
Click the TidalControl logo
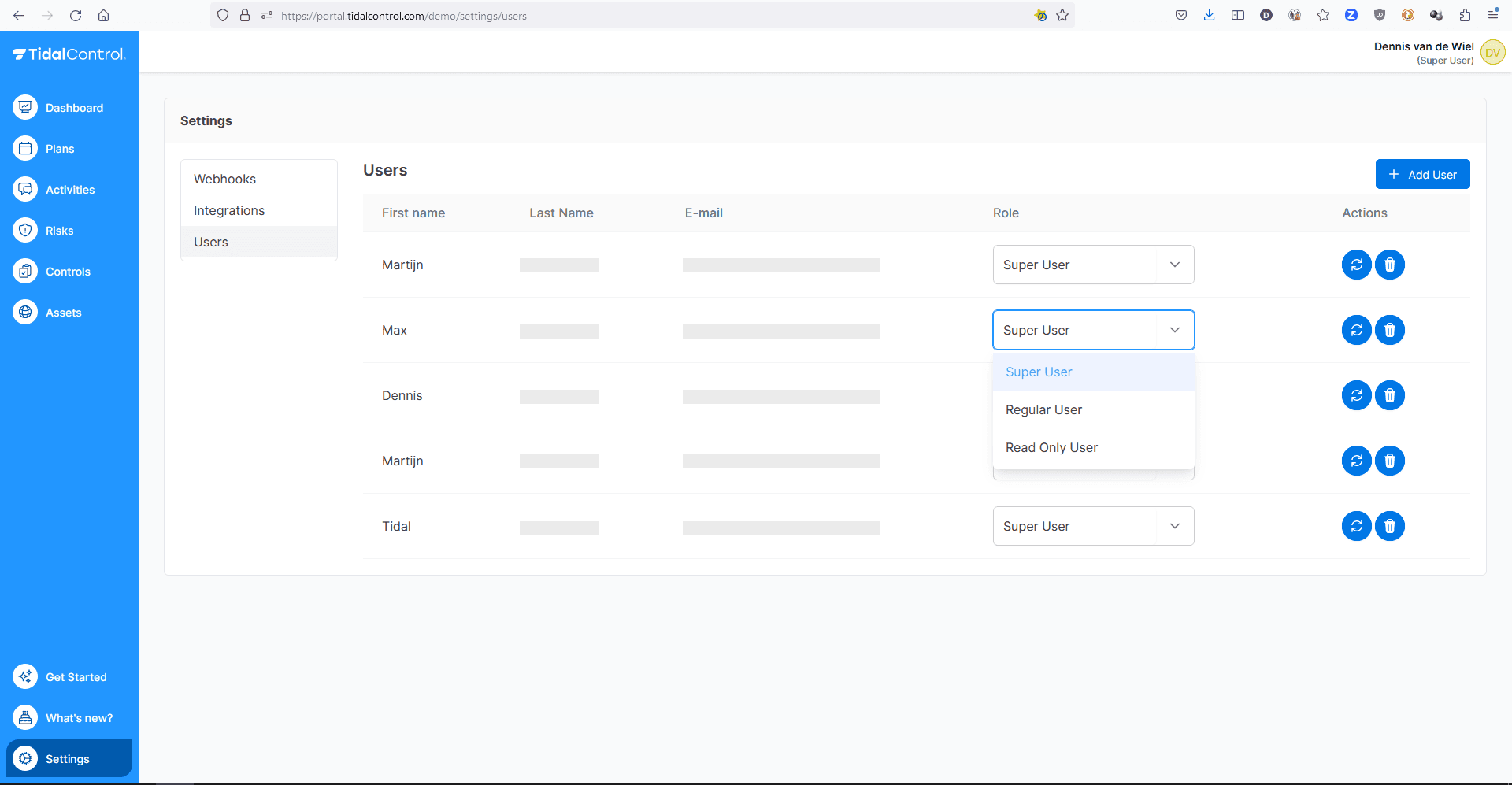pyautogui.click(x=69, y=53)
